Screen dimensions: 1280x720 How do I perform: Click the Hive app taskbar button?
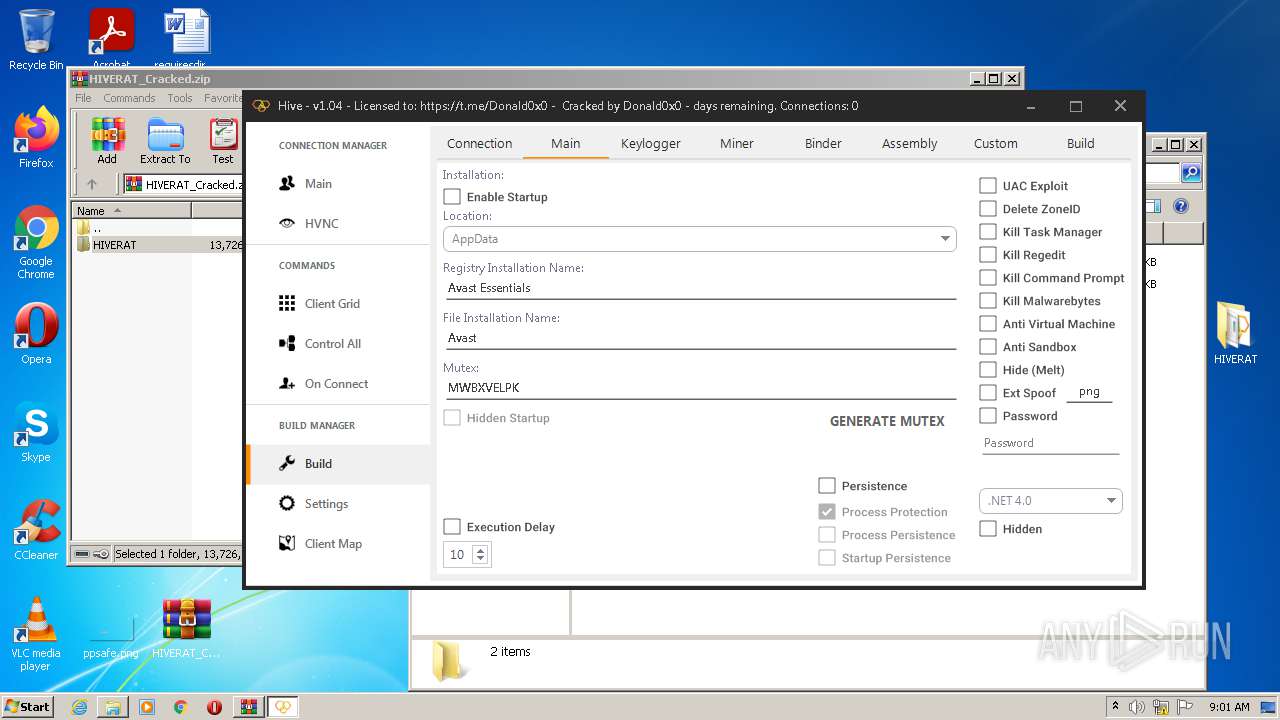[284, 707]
